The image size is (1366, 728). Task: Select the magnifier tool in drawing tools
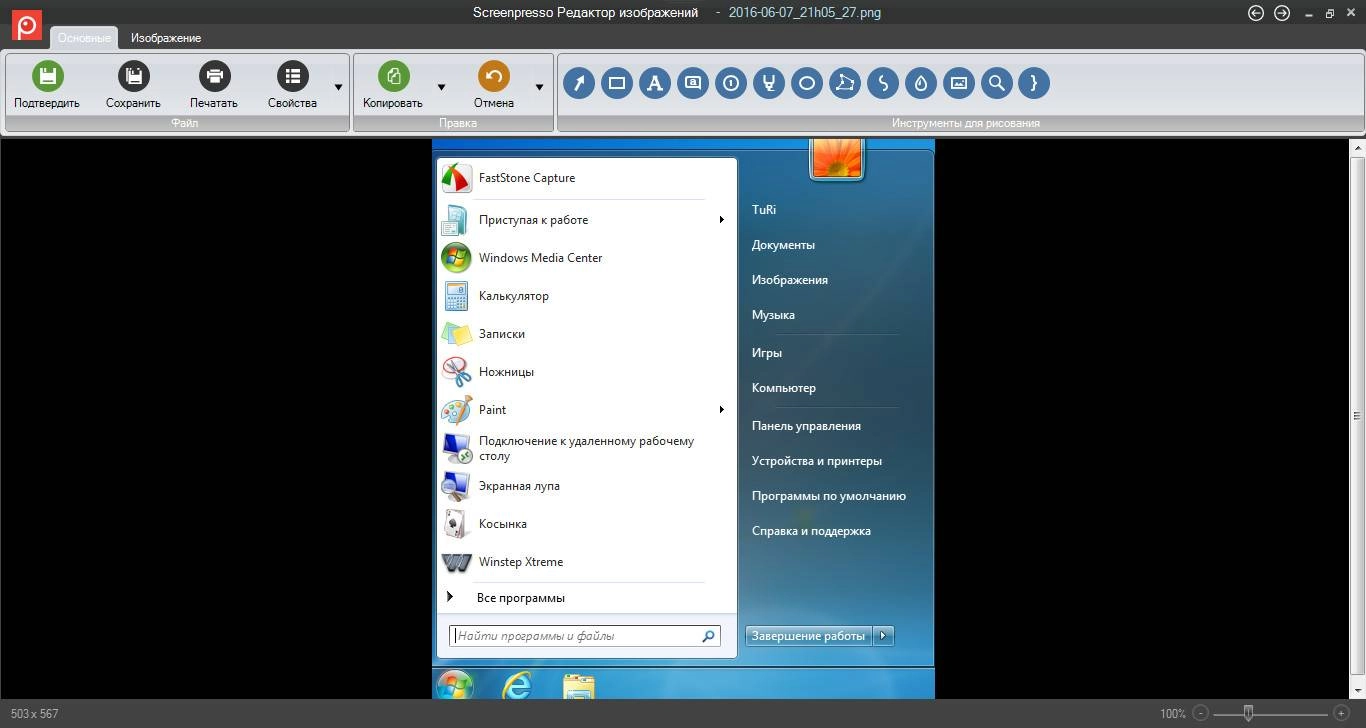tap(997, 83)
